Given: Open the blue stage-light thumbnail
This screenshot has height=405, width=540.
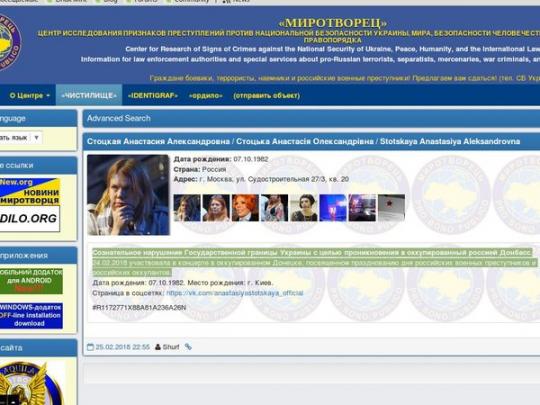Looking at the screenshot, I should 333,208.
